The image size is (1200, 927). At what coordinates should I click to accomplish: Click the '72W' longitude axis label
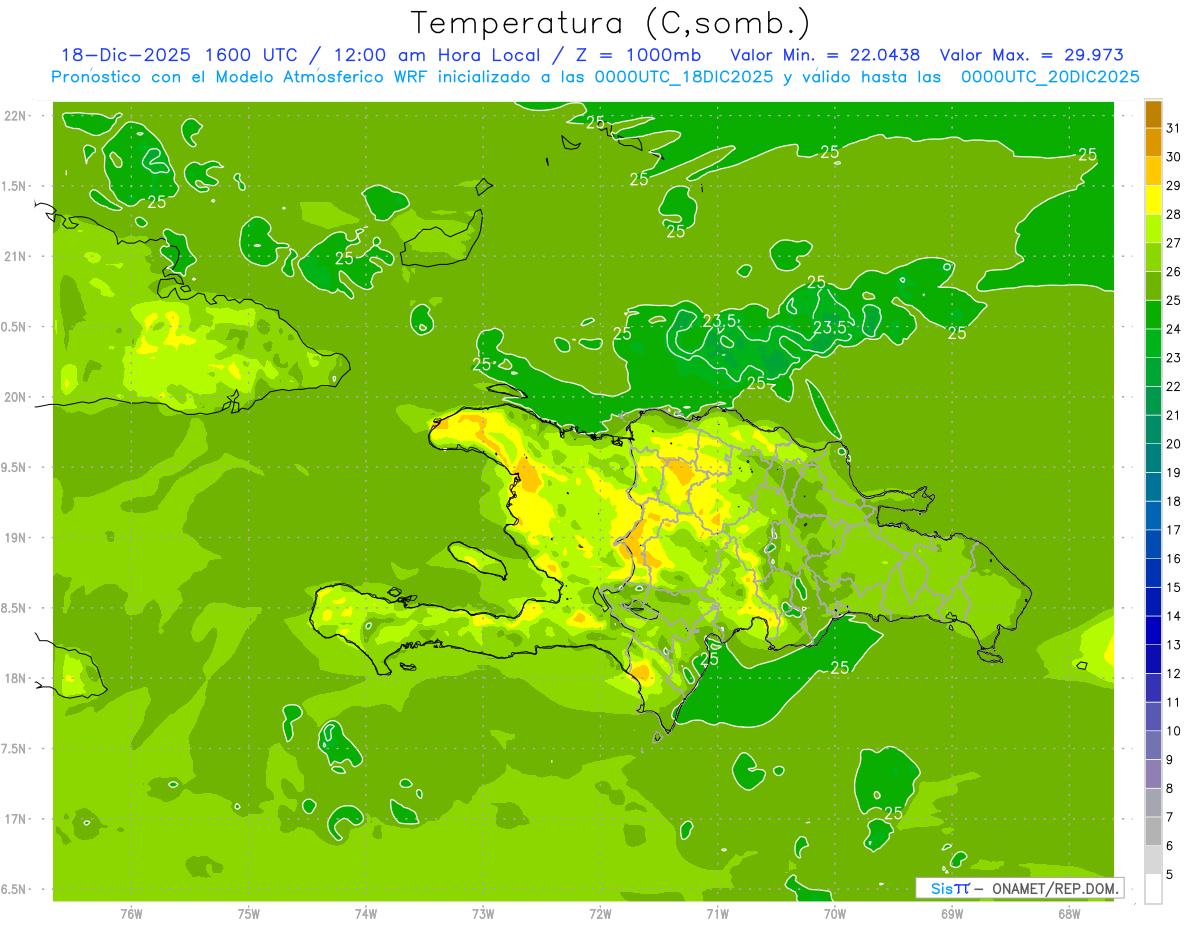pos(600,913)
